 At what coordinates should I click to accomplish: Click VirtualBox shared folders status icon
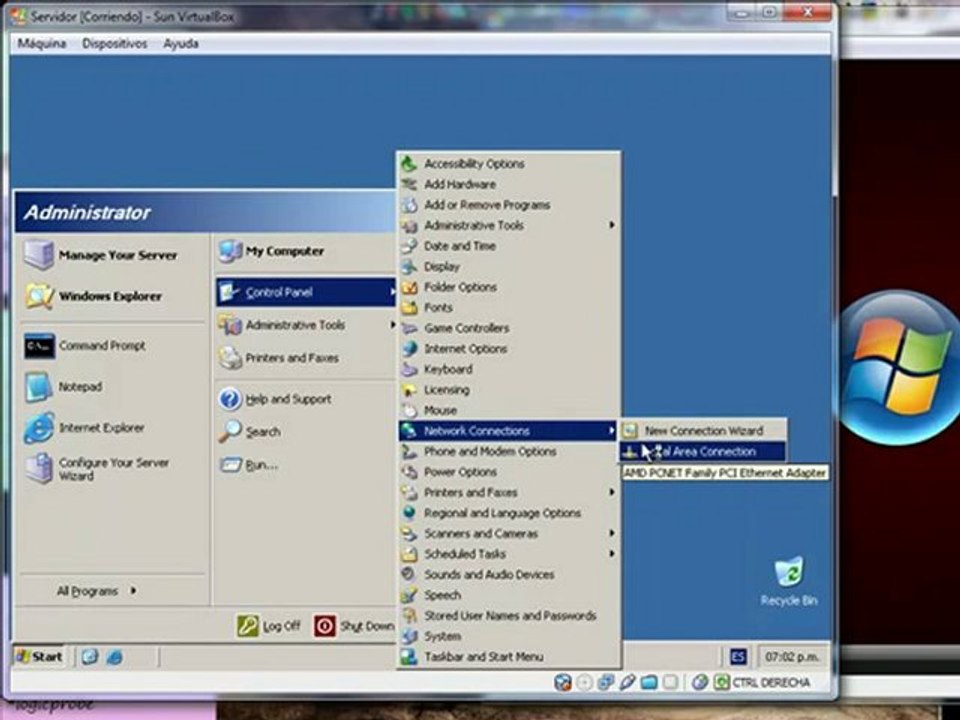click(x=649, y=682)
